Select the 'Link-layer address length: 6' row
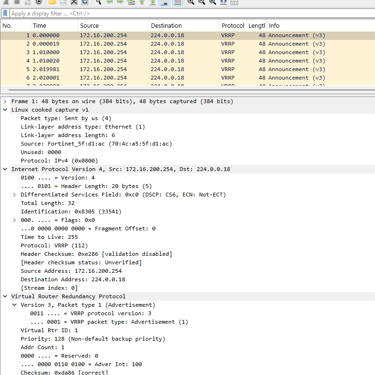 [x=68, y=135]
